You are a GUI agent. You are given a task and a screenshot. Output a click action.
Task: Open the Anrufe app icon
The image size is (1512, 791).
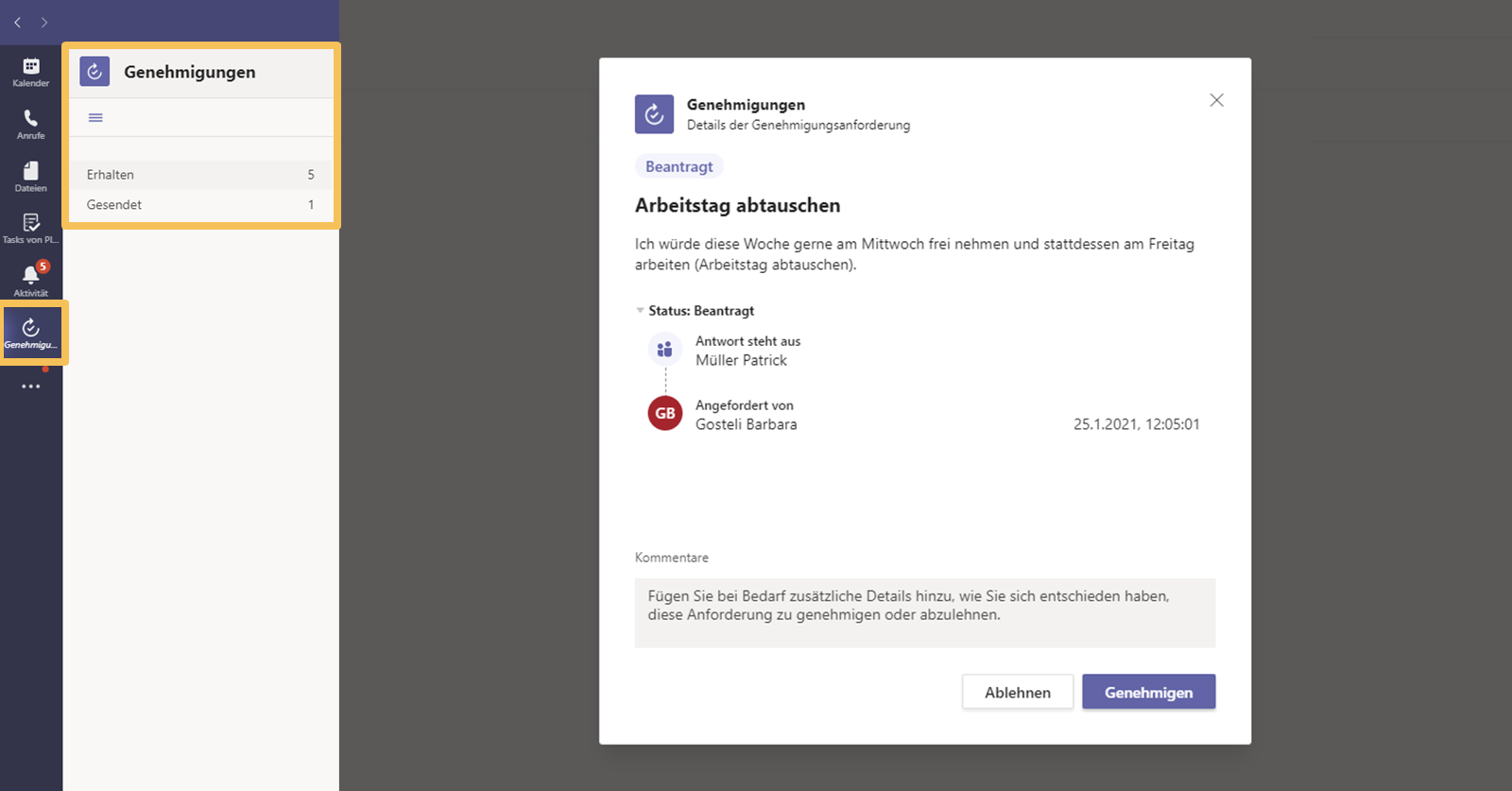point(30,123)
